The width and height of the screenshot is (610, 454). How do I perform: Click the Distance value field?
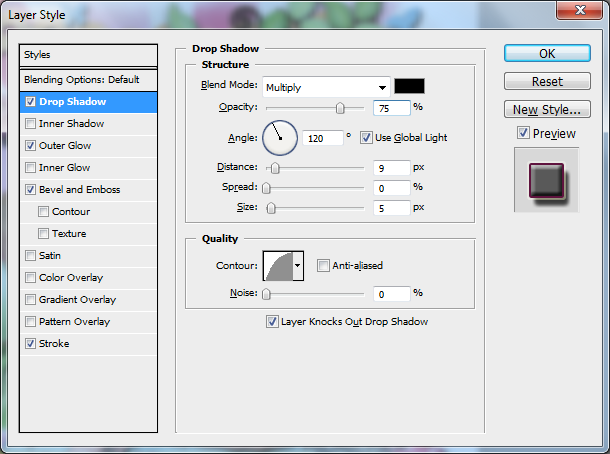pyautogui.click(x=392, y=168)
